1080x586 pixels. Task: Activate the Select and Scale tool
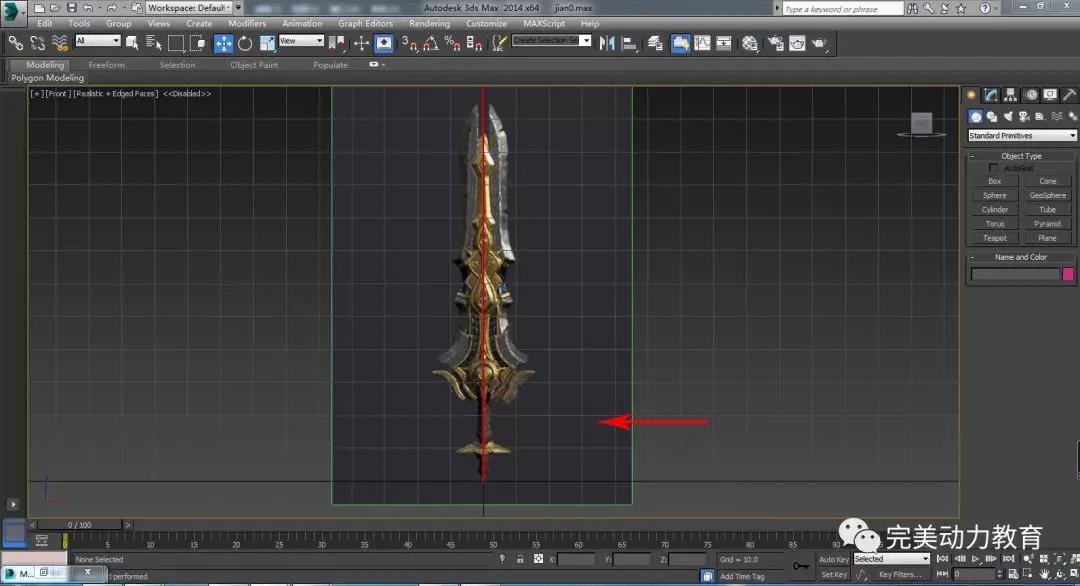pyautogui.click(x=267, y=43)
